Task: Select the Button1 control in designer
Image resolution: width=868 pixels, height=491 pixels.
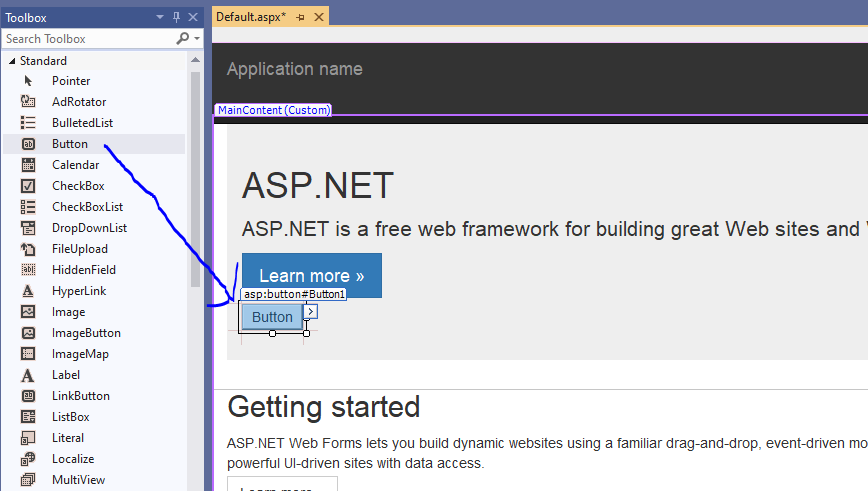Action: coord(272,317)
